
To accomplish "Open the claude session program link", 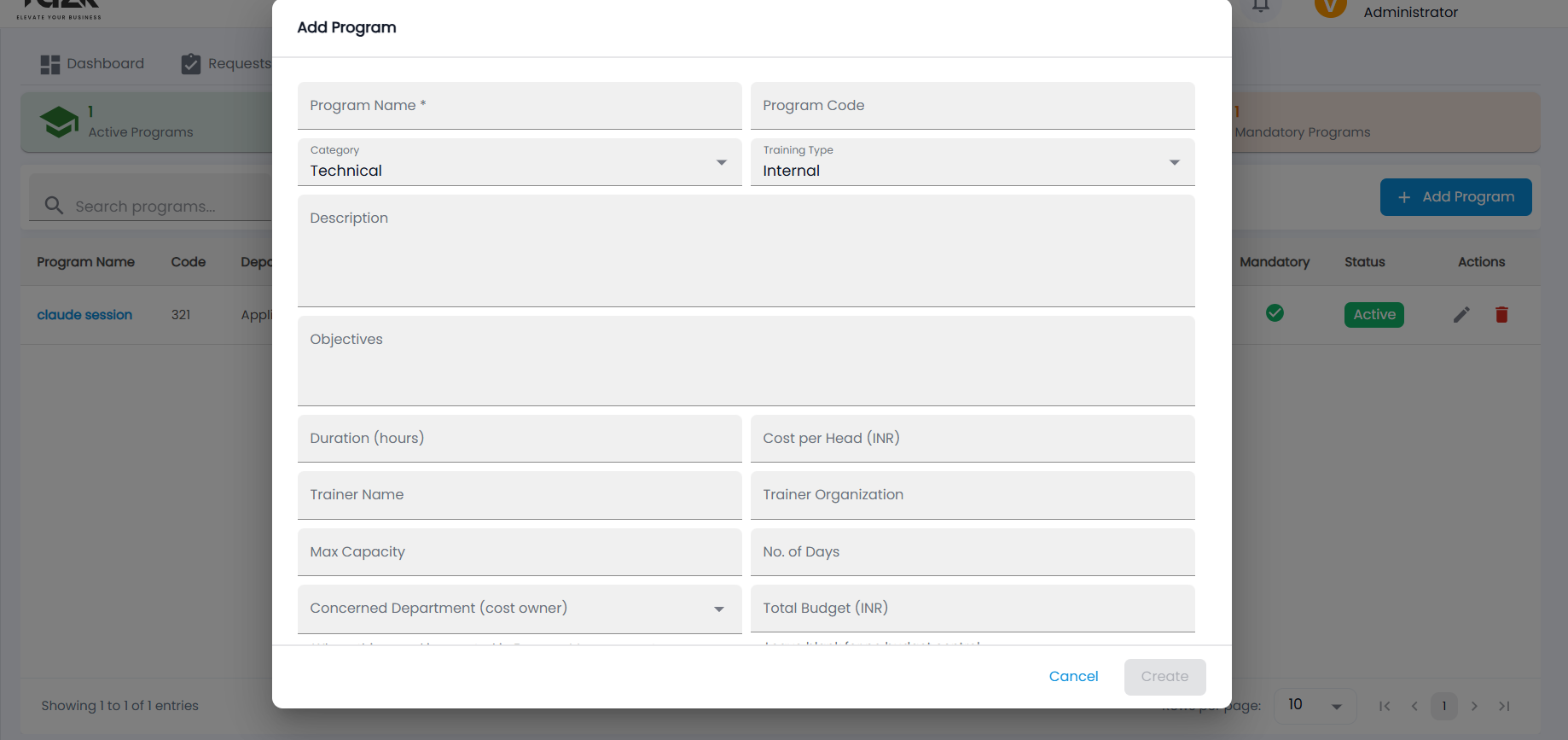I will click(84, 315).
